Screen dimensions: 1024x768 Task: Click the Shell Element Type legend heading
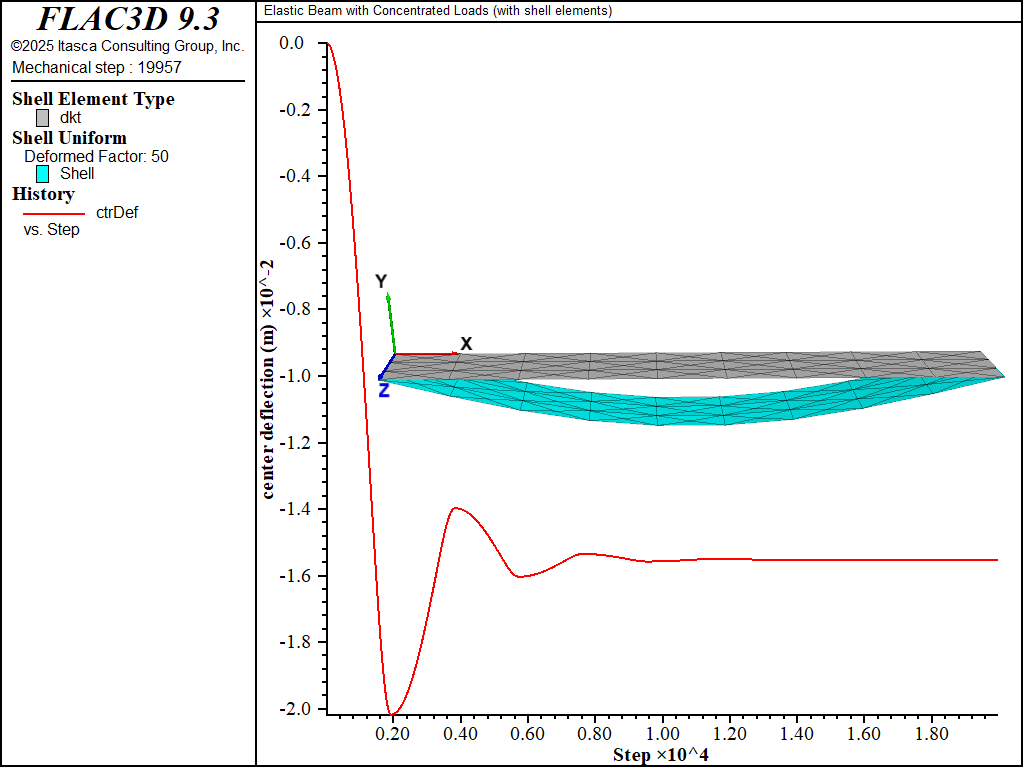(93, 99)
